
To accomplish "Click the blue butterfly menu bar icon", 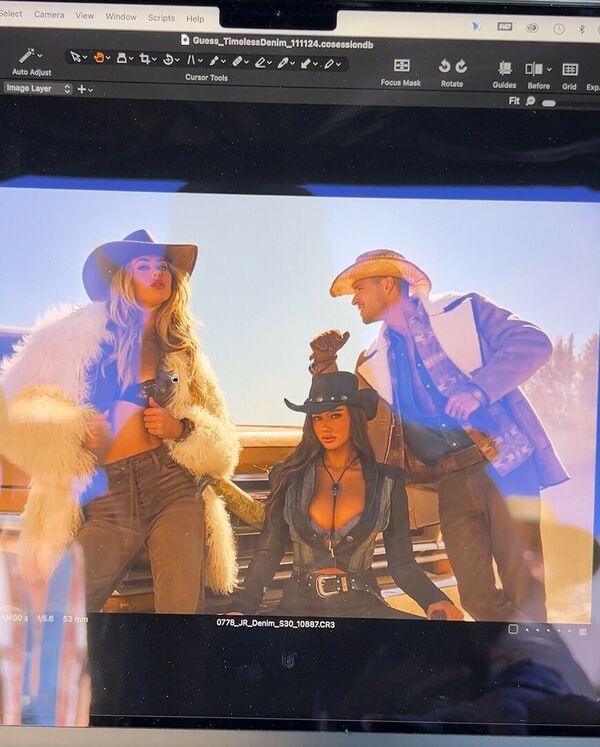I will (477, 26).
